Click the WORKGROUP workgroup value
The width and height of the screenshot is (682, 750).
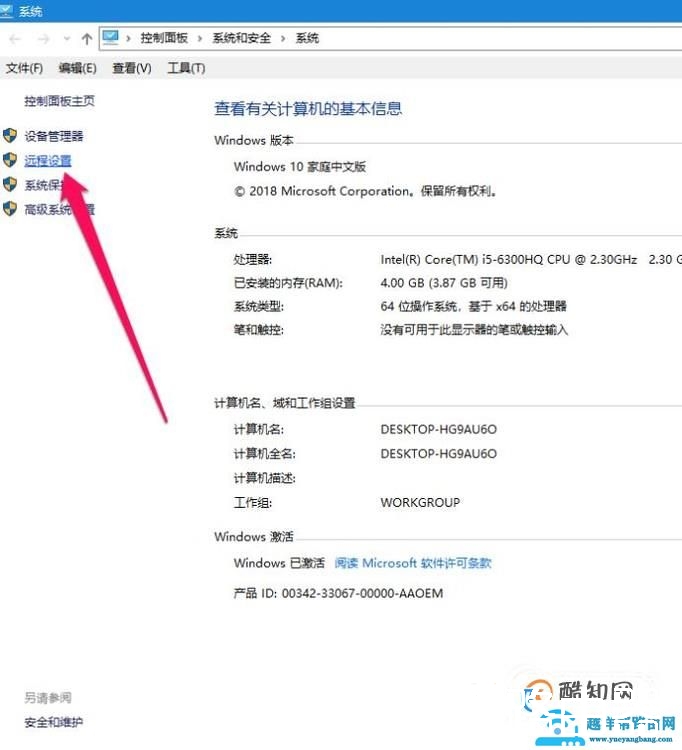[x=420, y=502]
